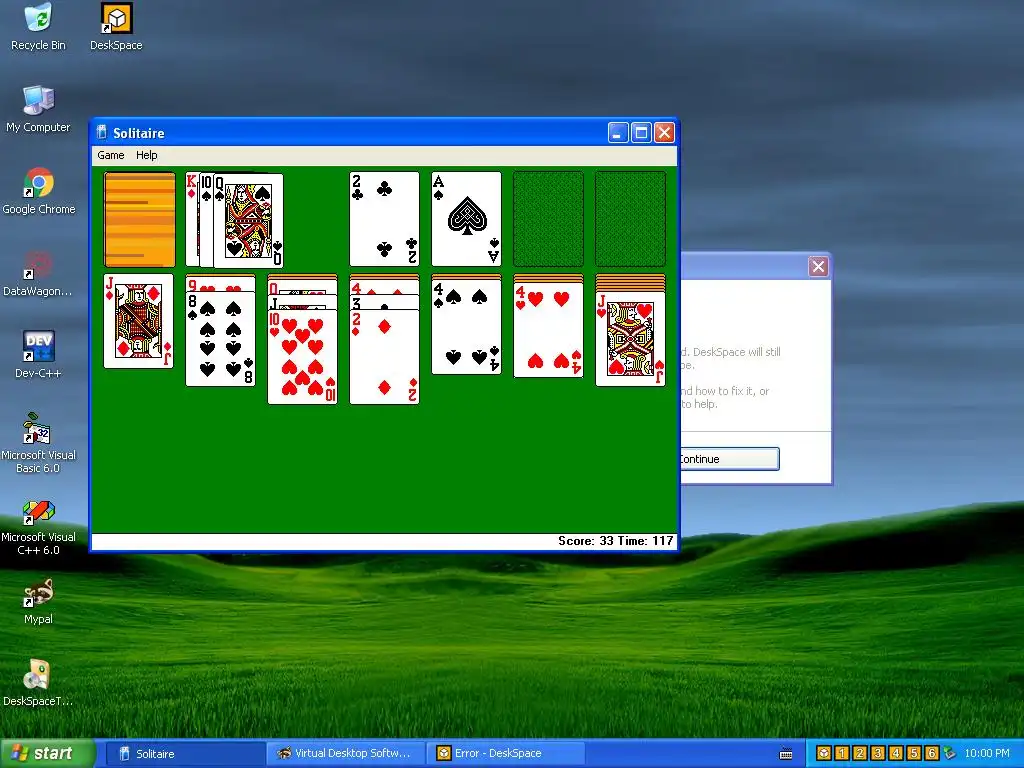The image size is (1024, 768).
Task: Open the Help menu in Solitaire
Action: (146, 155)
